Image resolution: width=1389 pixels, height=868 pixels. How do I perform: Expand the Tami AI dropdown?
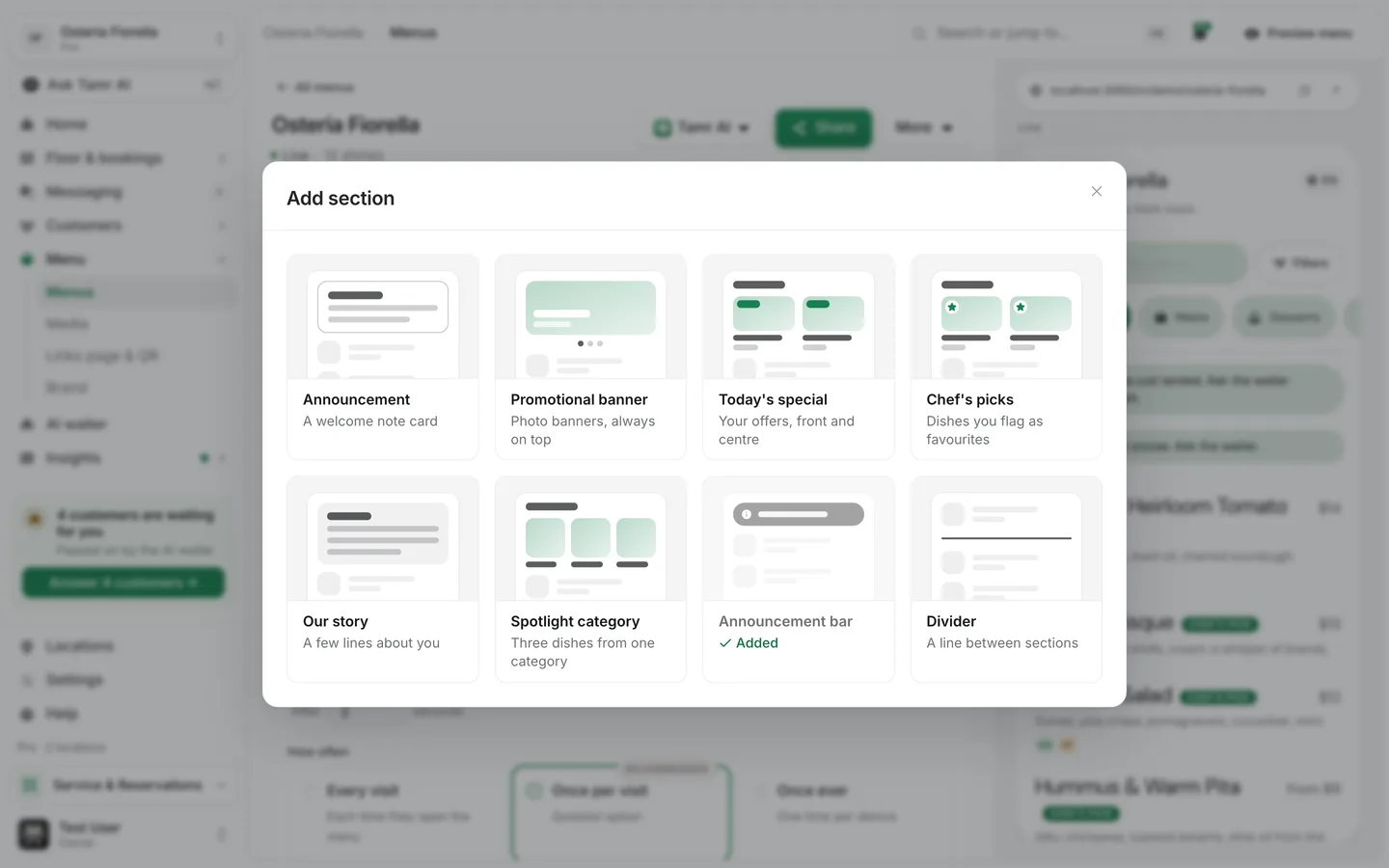(x=701, y=127)
